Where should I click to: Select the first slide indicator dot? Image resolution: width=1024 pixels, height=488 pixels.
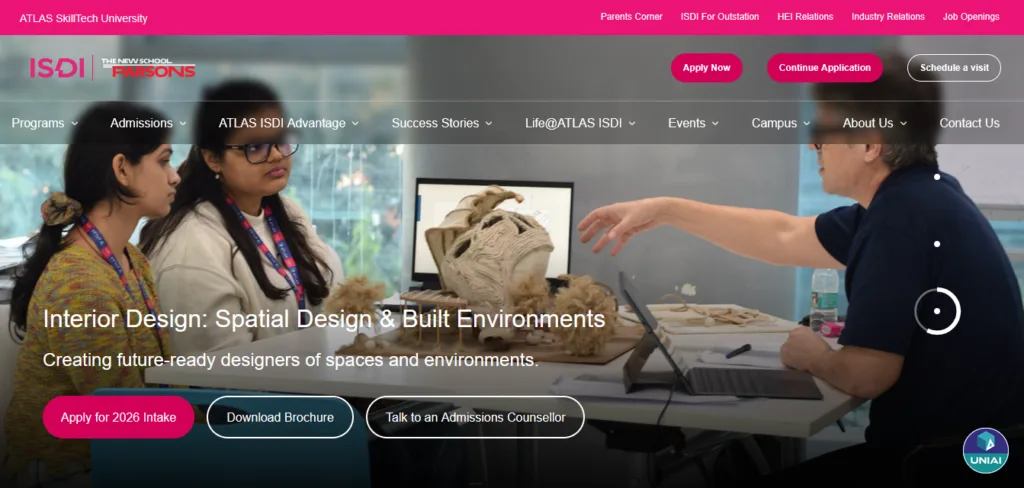(x=936, y=177)
